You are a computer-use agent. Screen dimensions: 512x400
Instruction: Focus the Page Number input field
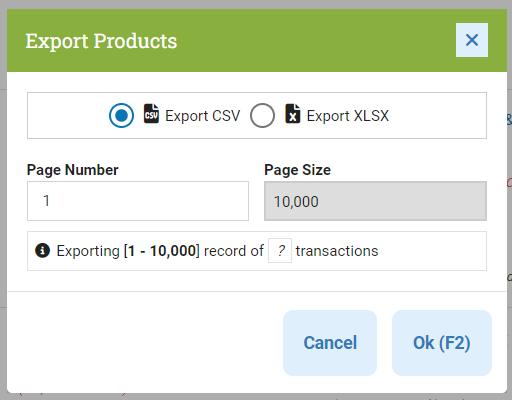138,201
